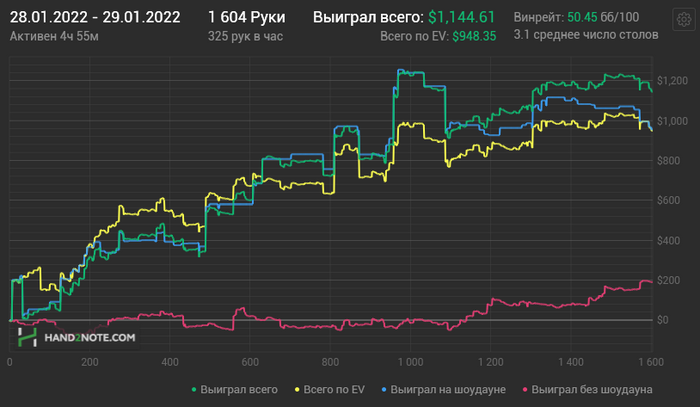Click the '1 600' x-axis tick label

point(650,362)
